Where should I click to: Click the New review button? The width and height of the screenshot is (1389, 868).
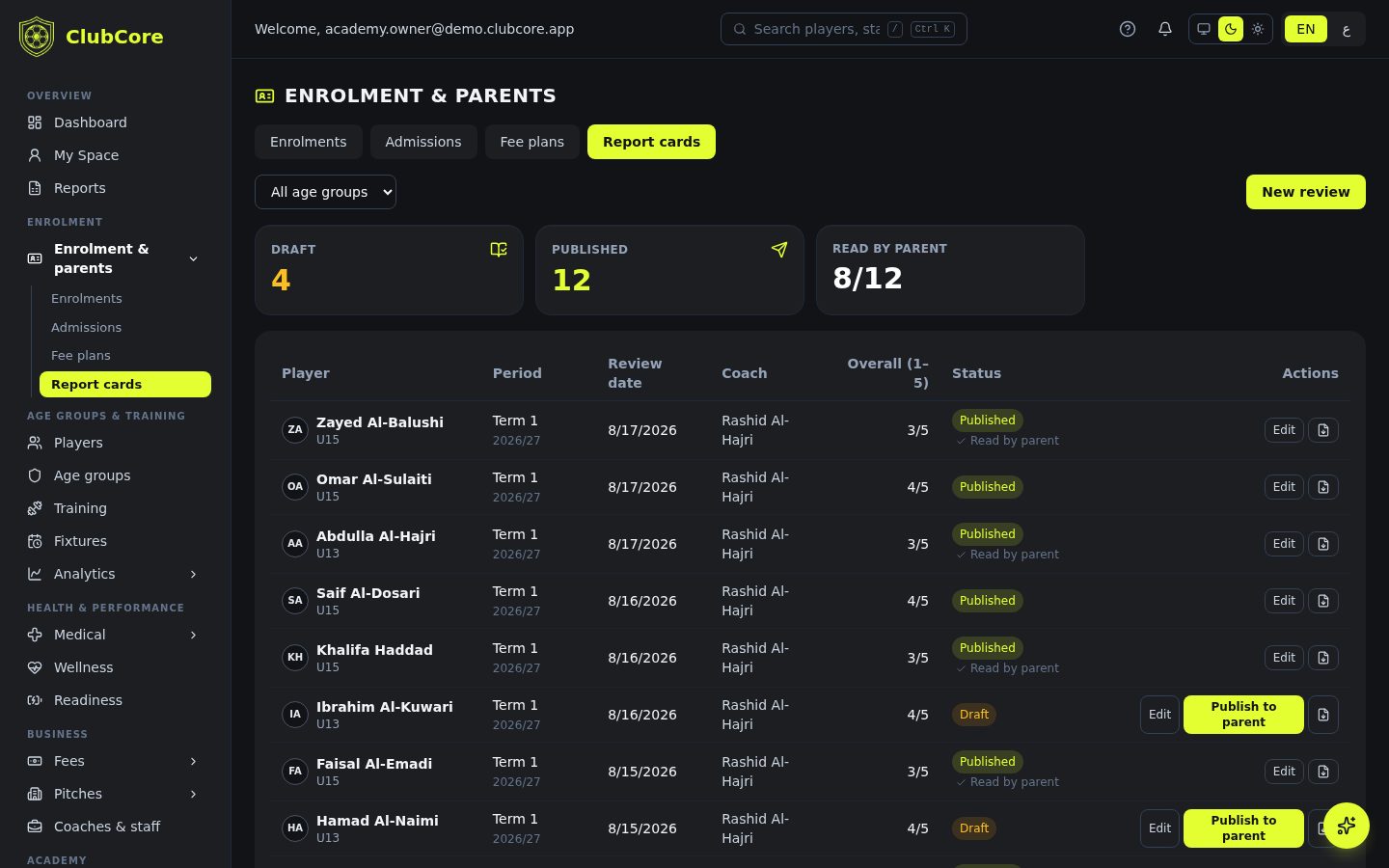coord(1306,192)
